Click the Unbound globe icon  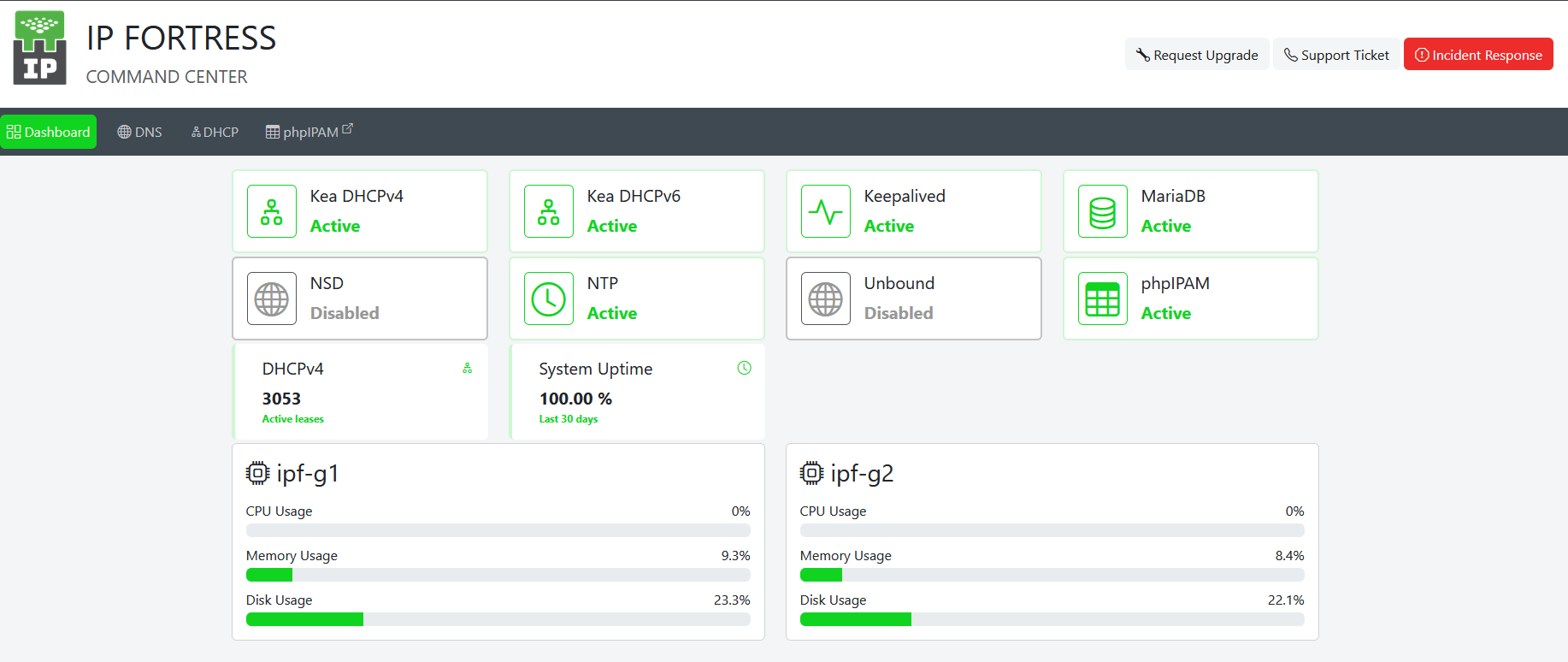[826, 298]
